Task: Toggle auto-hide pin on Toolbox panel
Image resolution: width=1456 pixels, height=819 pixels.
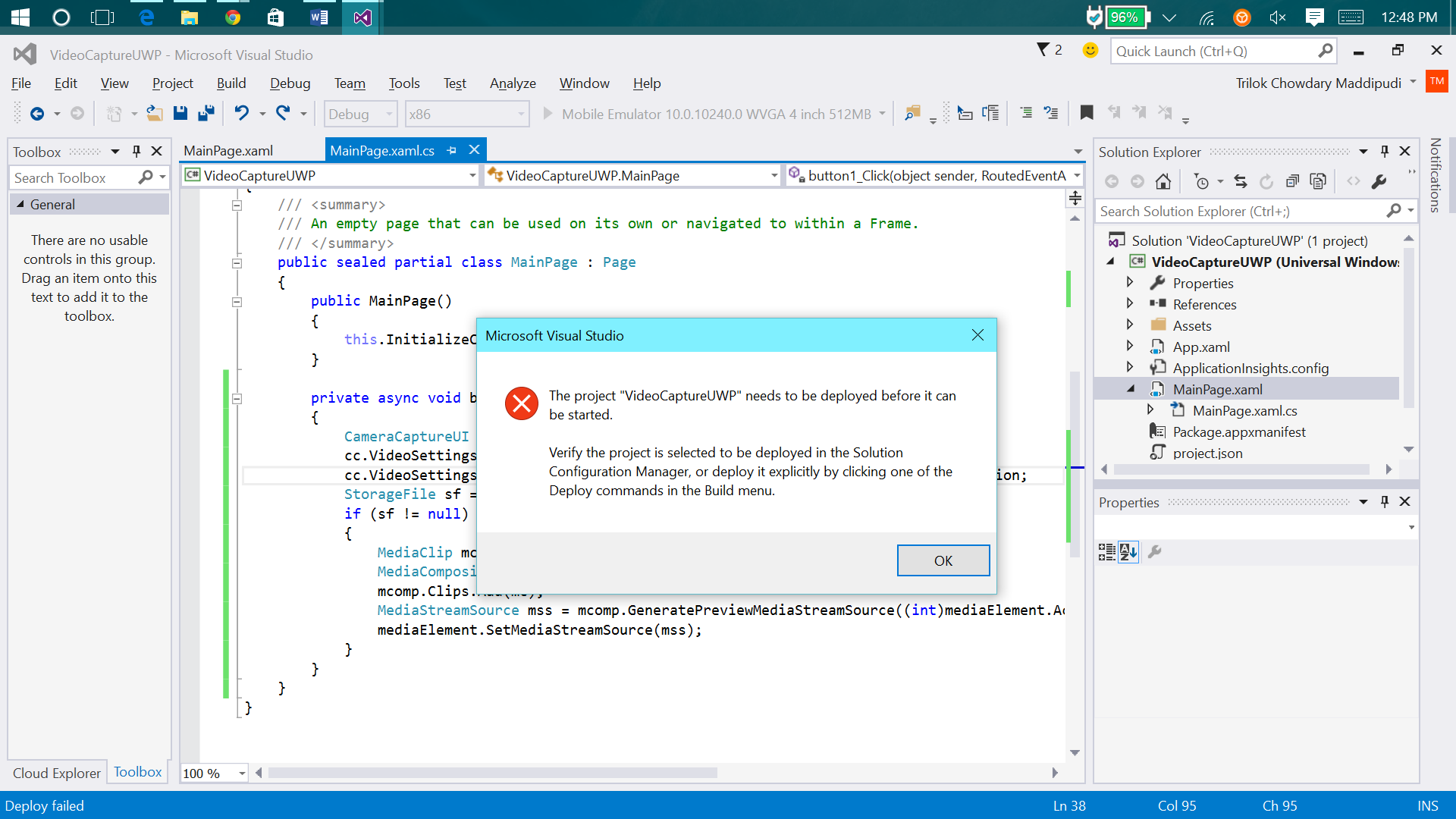Action: (x=136, y=152)
